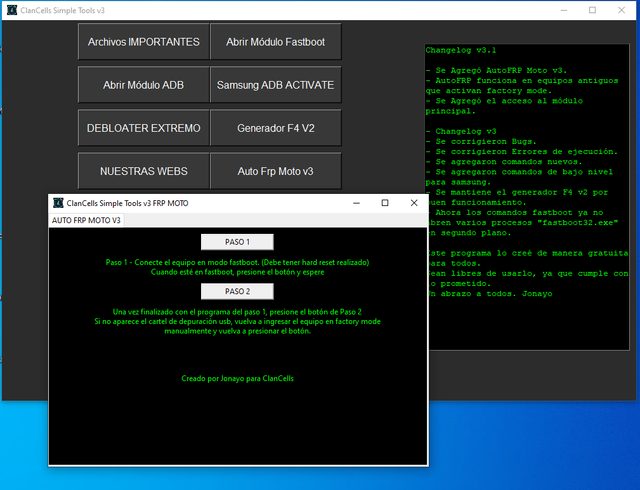Click 'Se Agregó AutoFRP Moto v3.' line
Viewport: 640px width, 490px height.
(496, 70)
